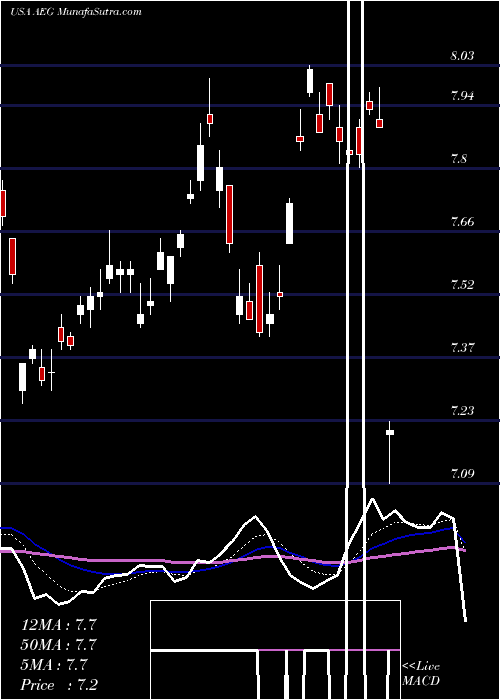Click the 12MA : 7.7 readout
Image resolution: width=500 pixels, height=700 pixels.
point(59,624)
